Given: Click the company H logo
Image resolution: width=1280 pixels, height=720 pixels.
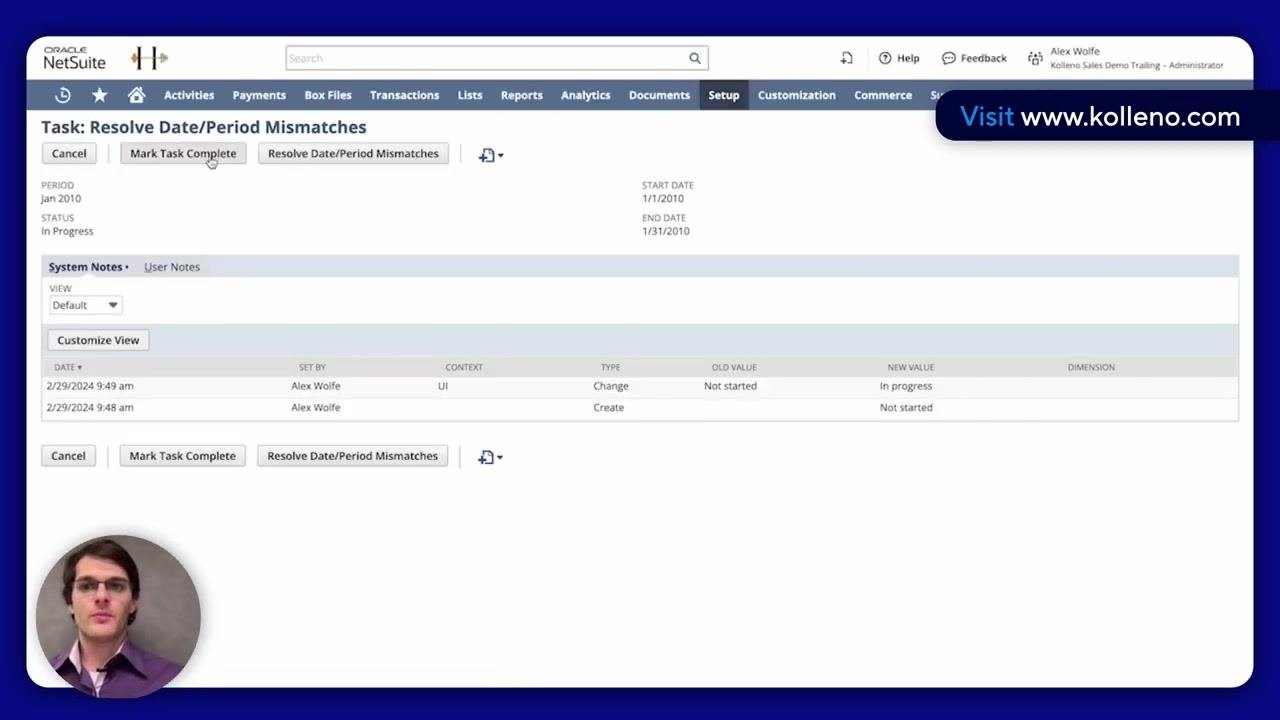Looking at the screenshot, I should tap(149, 58).
